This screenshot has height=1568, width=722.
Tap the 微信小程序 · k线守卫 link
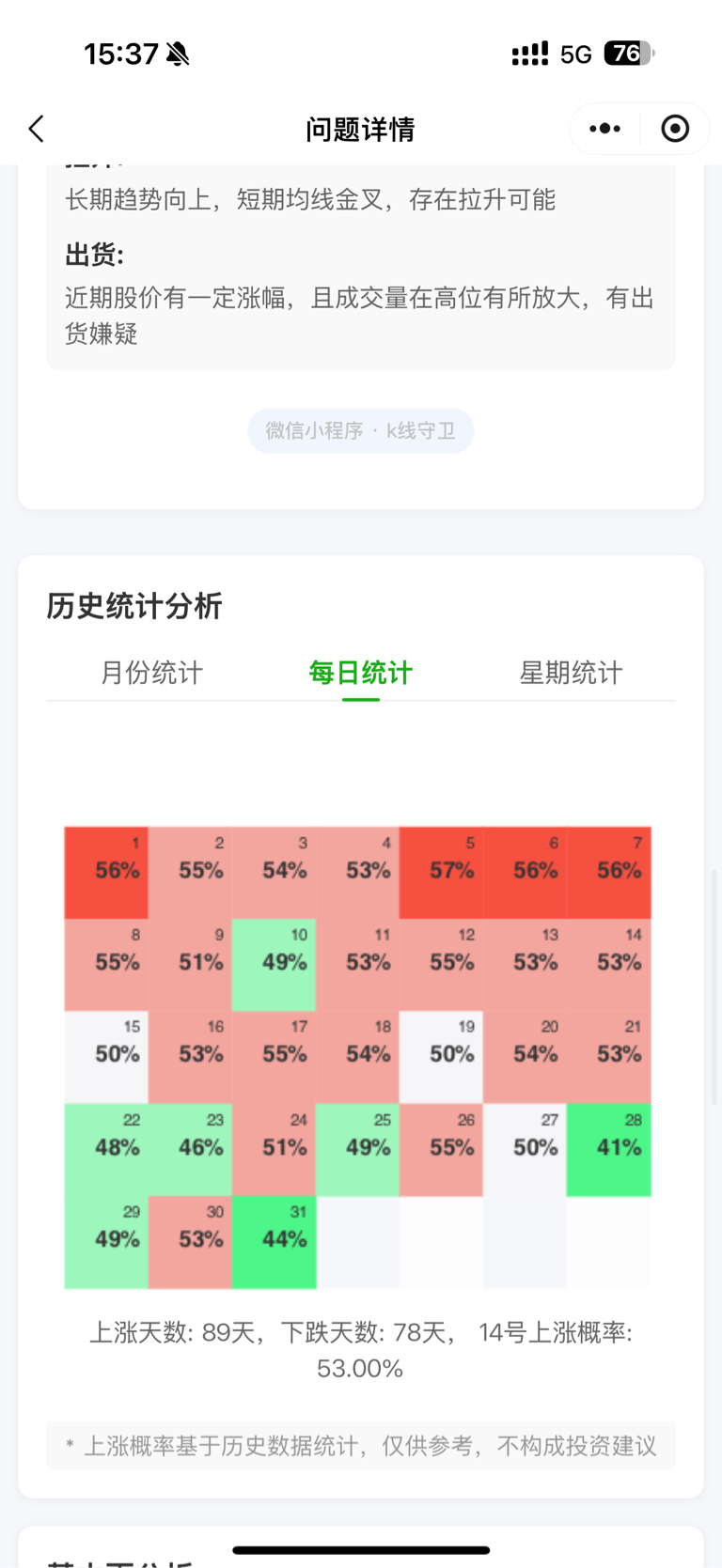(361, 430)
